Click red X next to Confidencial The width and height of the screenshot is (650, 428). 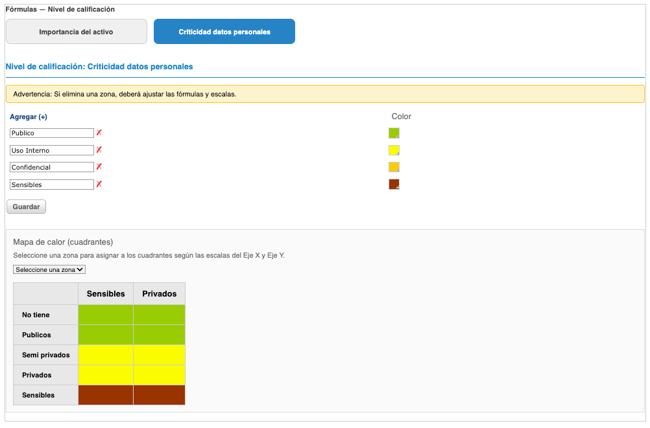click(x=99, y=167)
